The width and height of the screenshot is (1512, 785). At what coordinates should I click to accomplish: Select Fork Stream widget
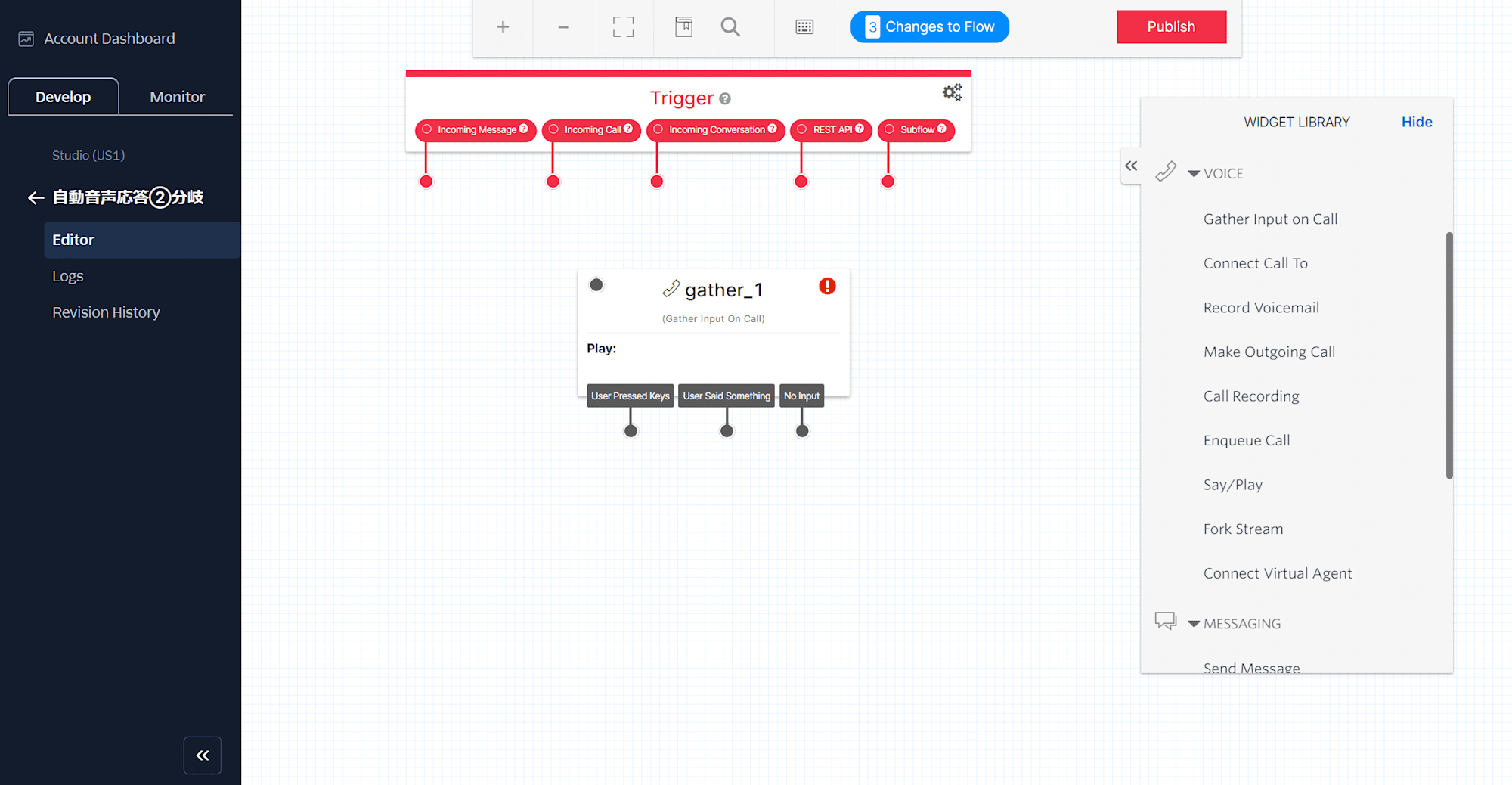[1243, 529]
